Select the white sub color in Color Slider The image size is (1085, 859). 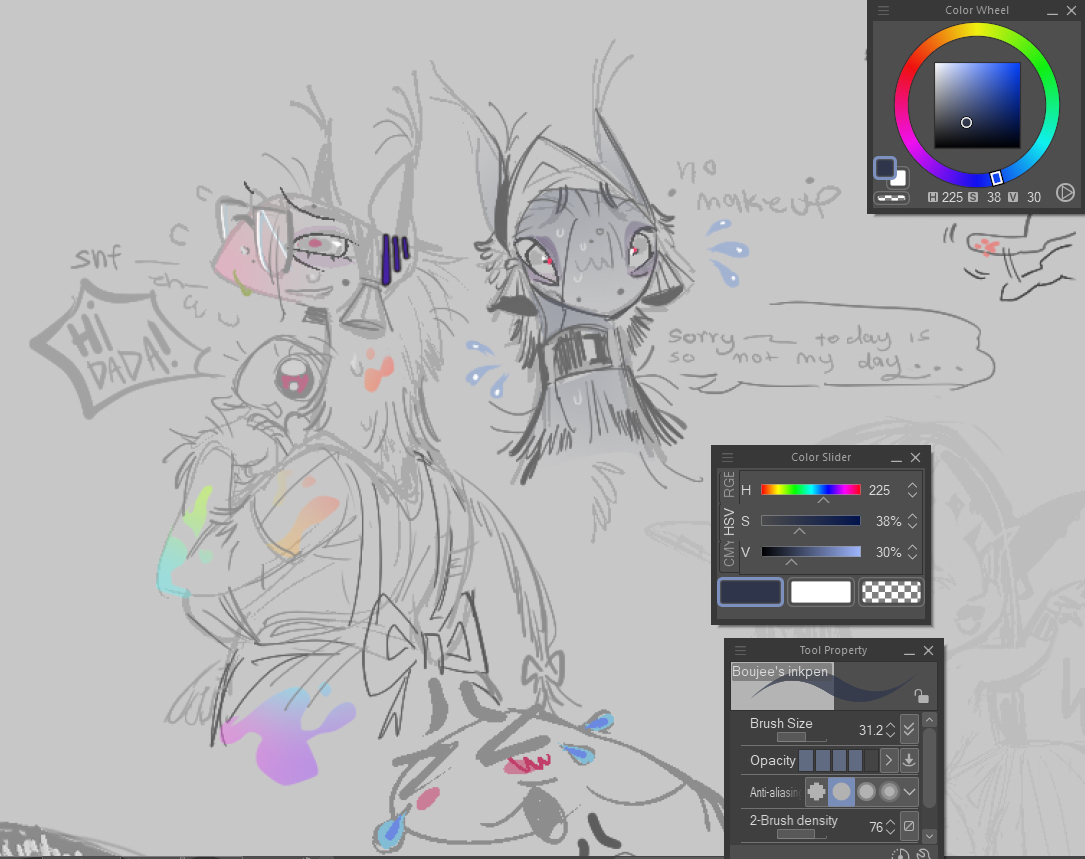coord(820,592)
